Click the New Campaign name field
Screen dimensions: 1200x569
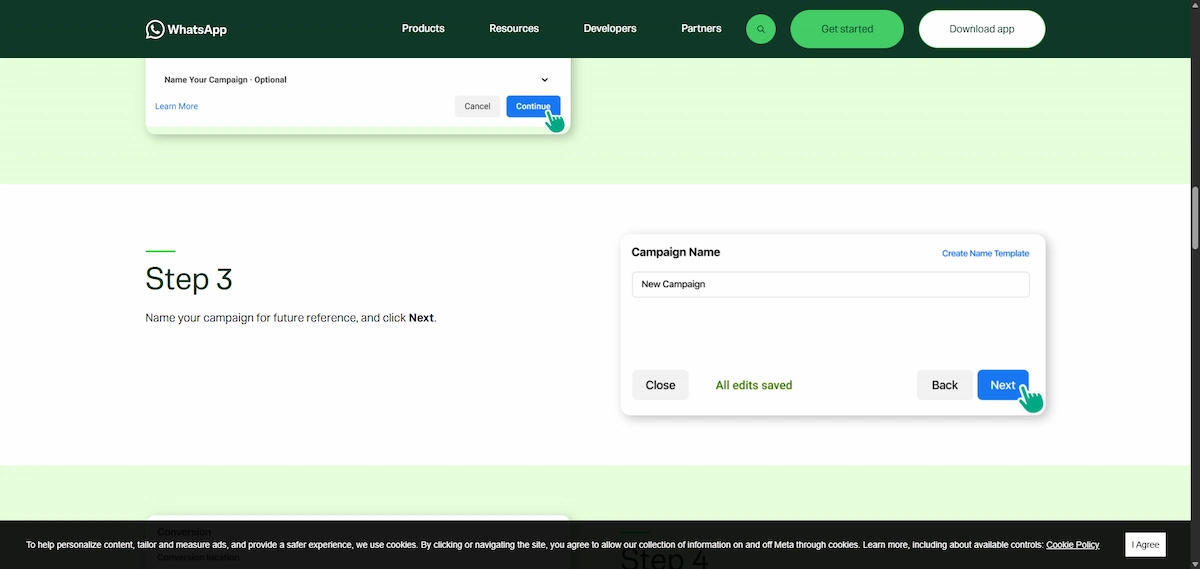830,284
